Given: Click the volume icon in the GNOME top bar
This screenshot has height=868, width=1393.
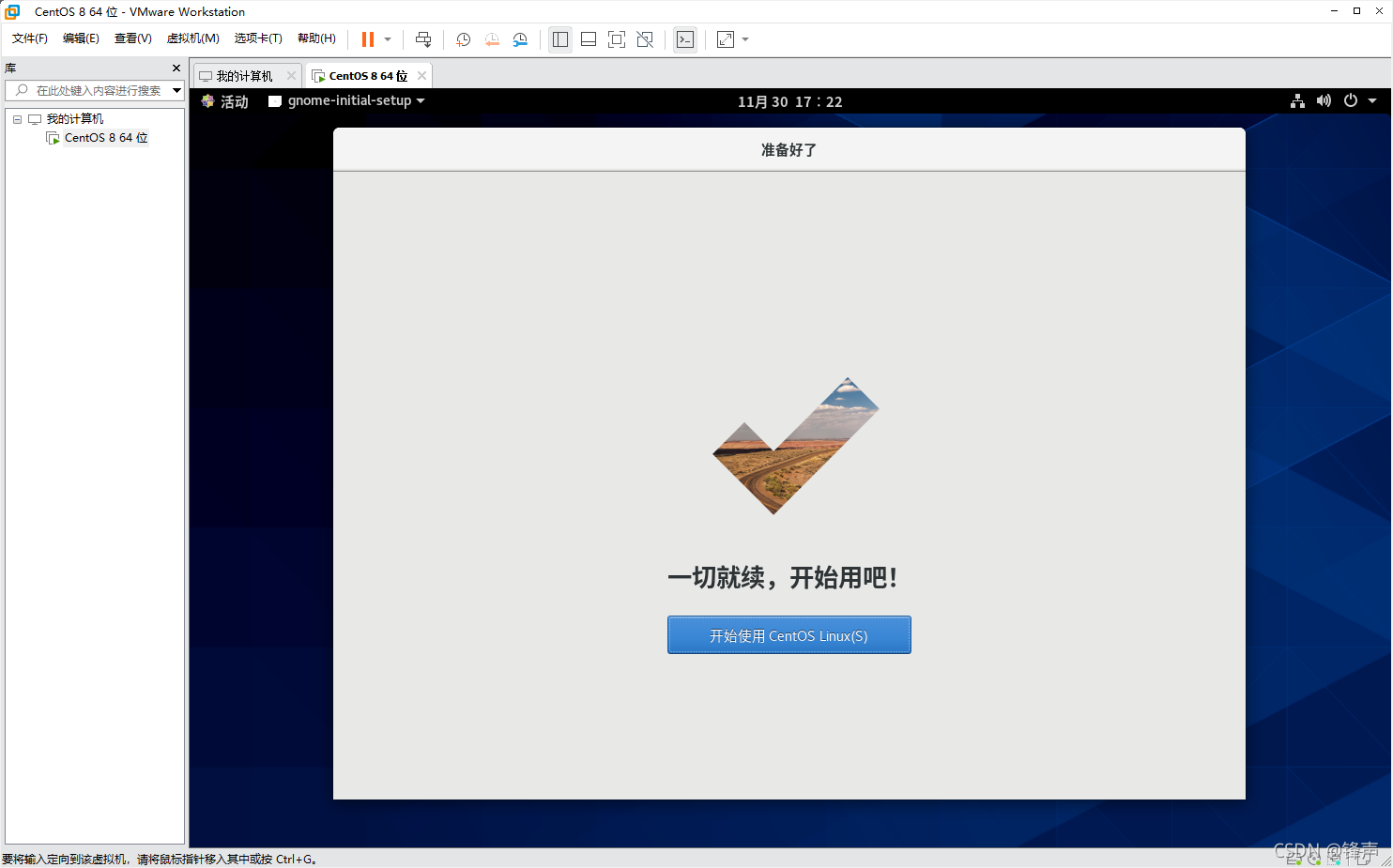Looking at the screenshot, I should pyautogui.click(x=1324, y=100).
